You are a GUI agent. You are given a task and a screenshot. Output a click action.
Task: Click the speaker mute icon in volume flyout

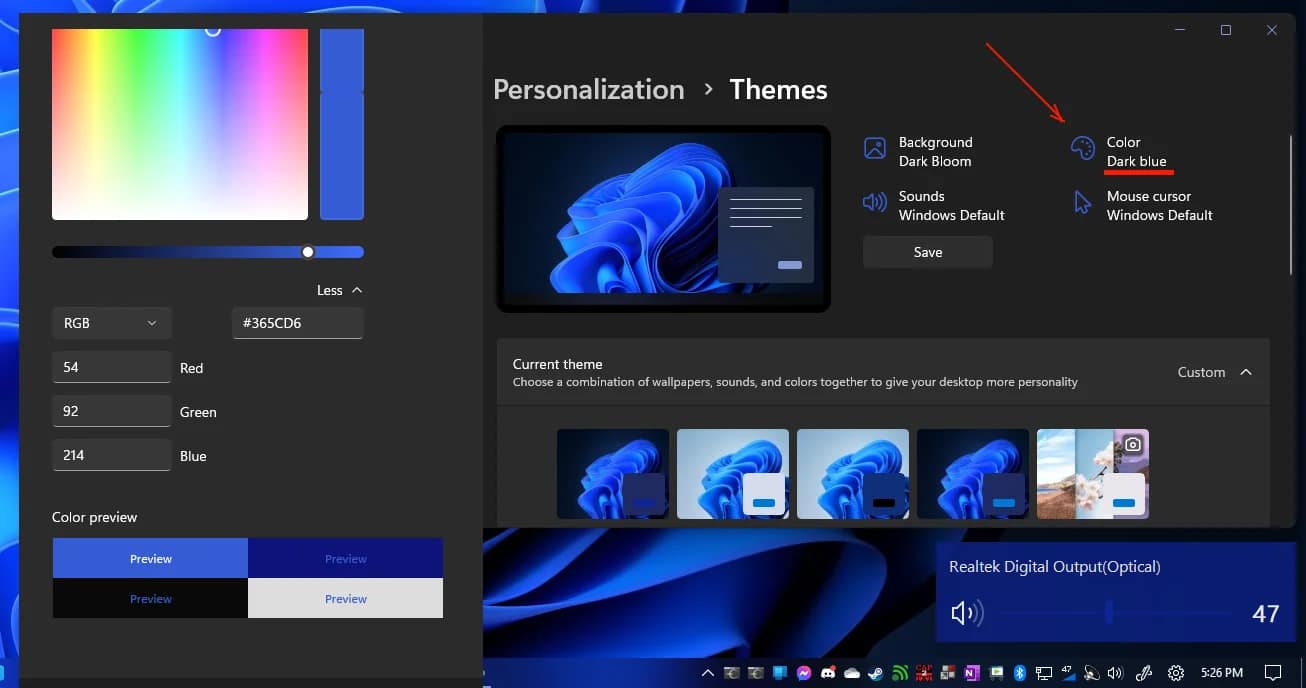tap(967, 613)
